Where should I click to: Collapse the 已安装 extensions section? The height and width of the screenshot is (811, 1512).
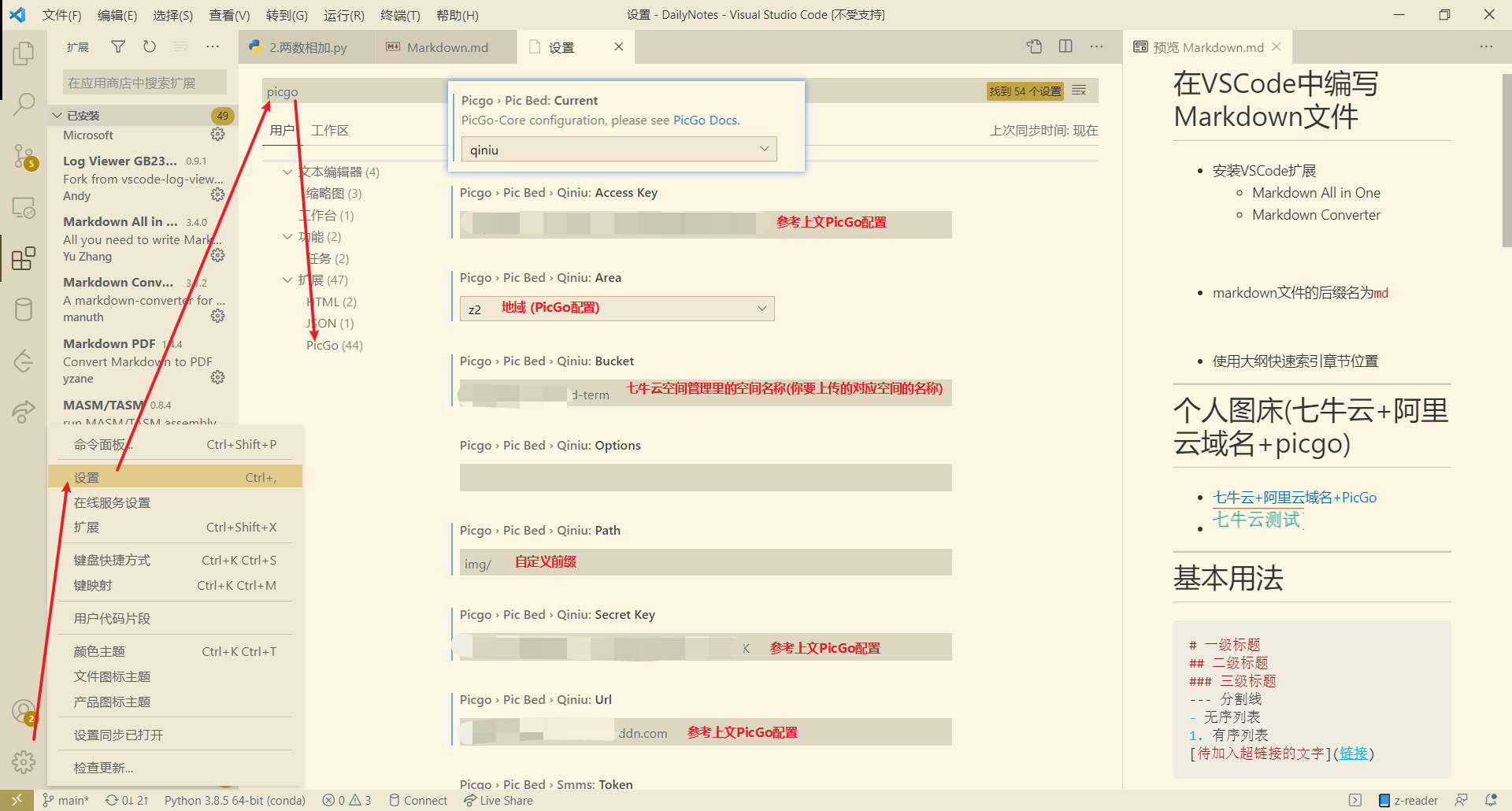[x=142, y=116]
